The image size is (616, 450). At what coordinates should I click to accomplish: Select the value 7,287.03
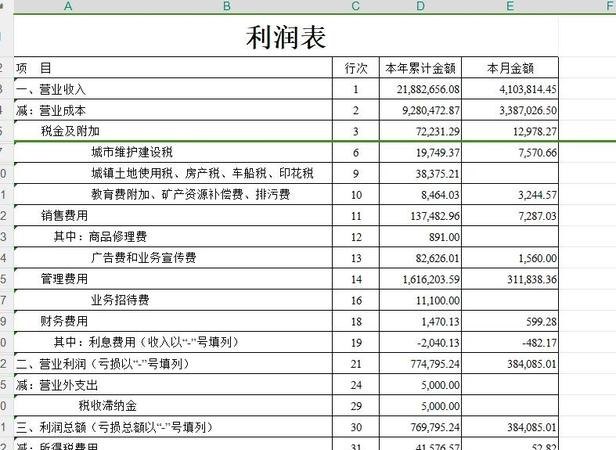coord(537,216)
